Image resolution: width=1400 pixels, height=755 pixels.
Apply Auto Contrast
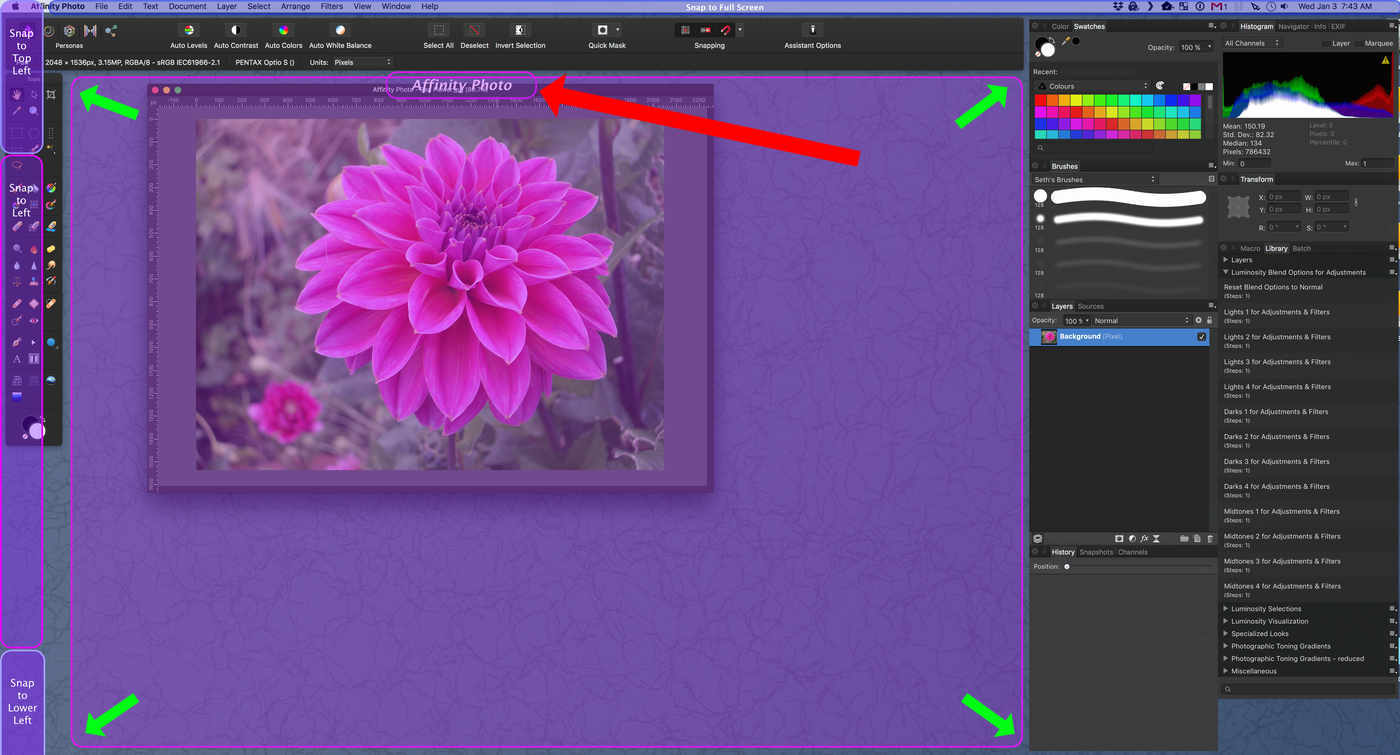pyautogui.click(x=235, y=31)
